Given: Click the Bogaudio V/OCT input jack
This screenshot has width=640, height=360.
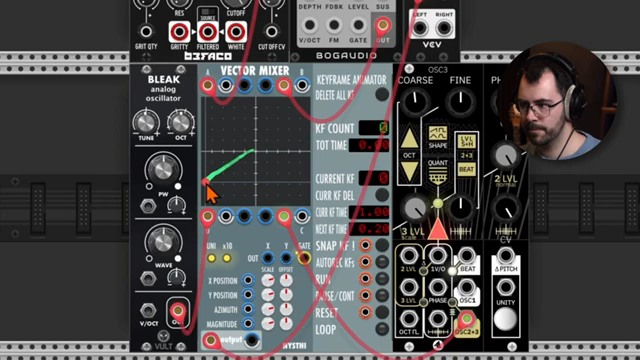Looking at the screenshot, I should pos(309,25).
